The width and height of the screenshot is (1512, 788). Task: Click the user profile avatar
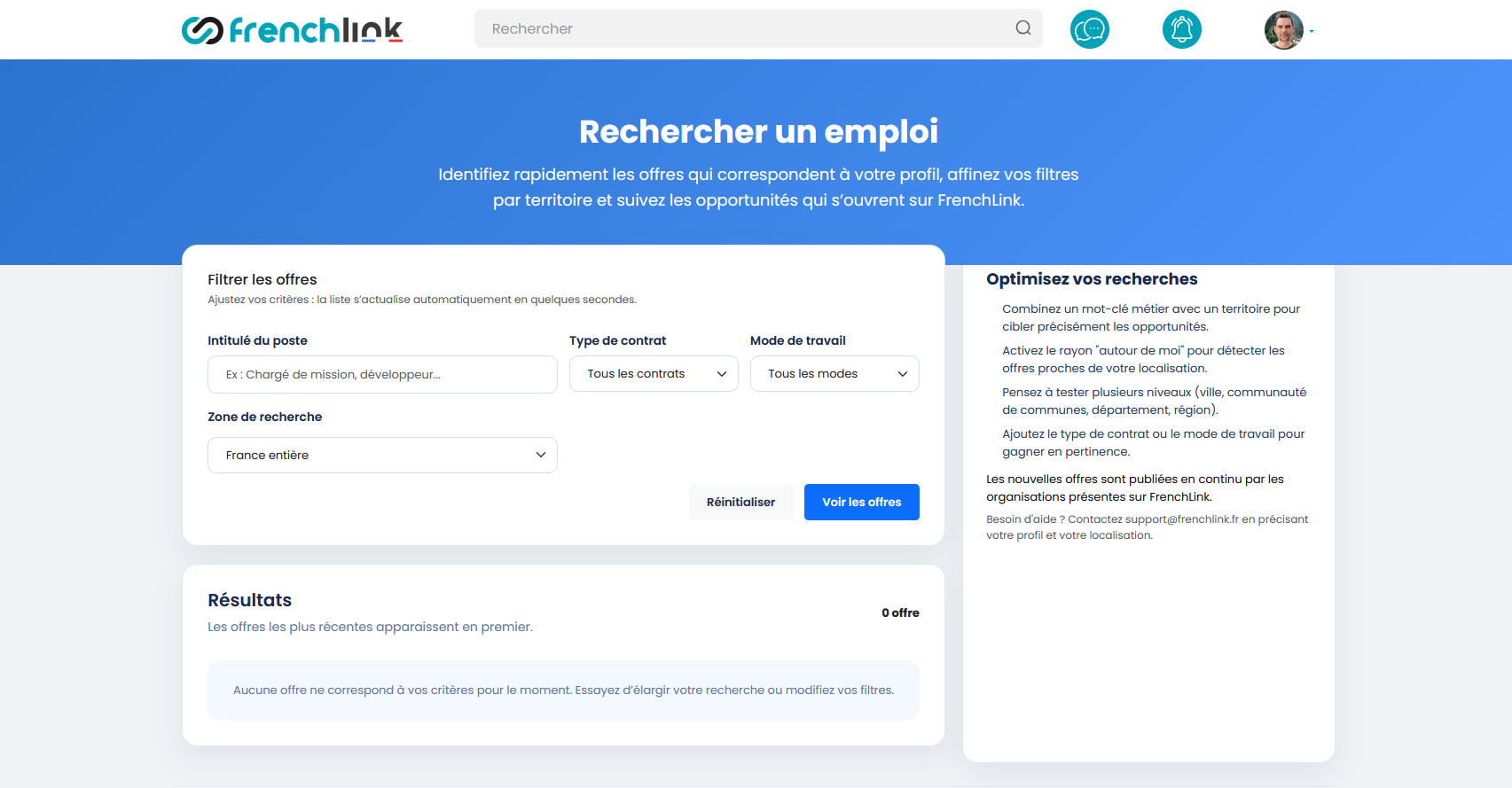[x=1283, y=30]
